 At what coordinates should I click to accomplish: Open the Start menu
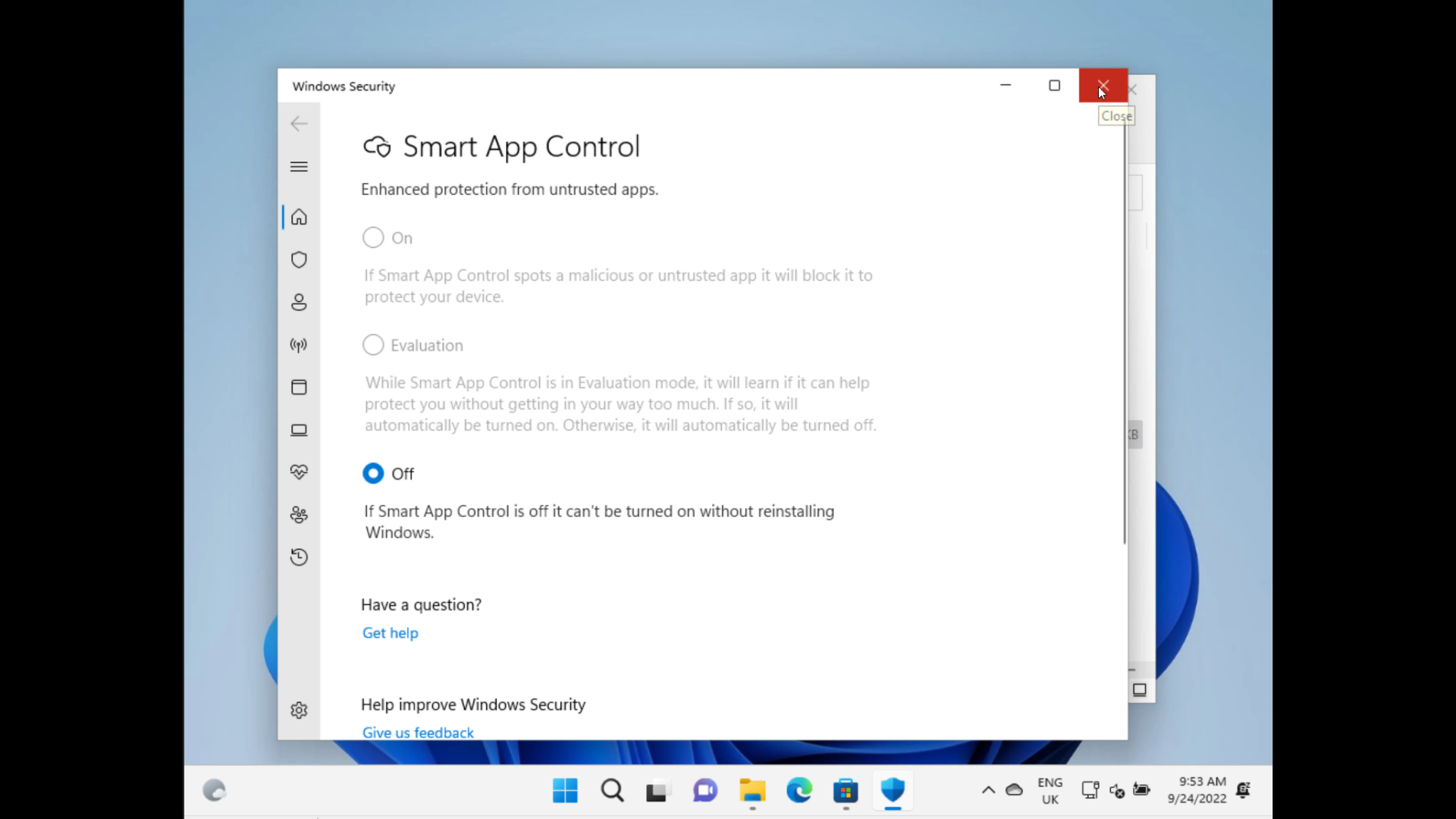tap(564, 790)
